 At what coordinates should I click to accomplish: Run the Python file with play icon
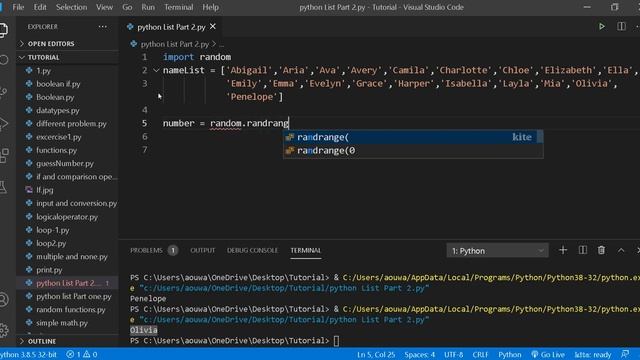click(602, 27)
